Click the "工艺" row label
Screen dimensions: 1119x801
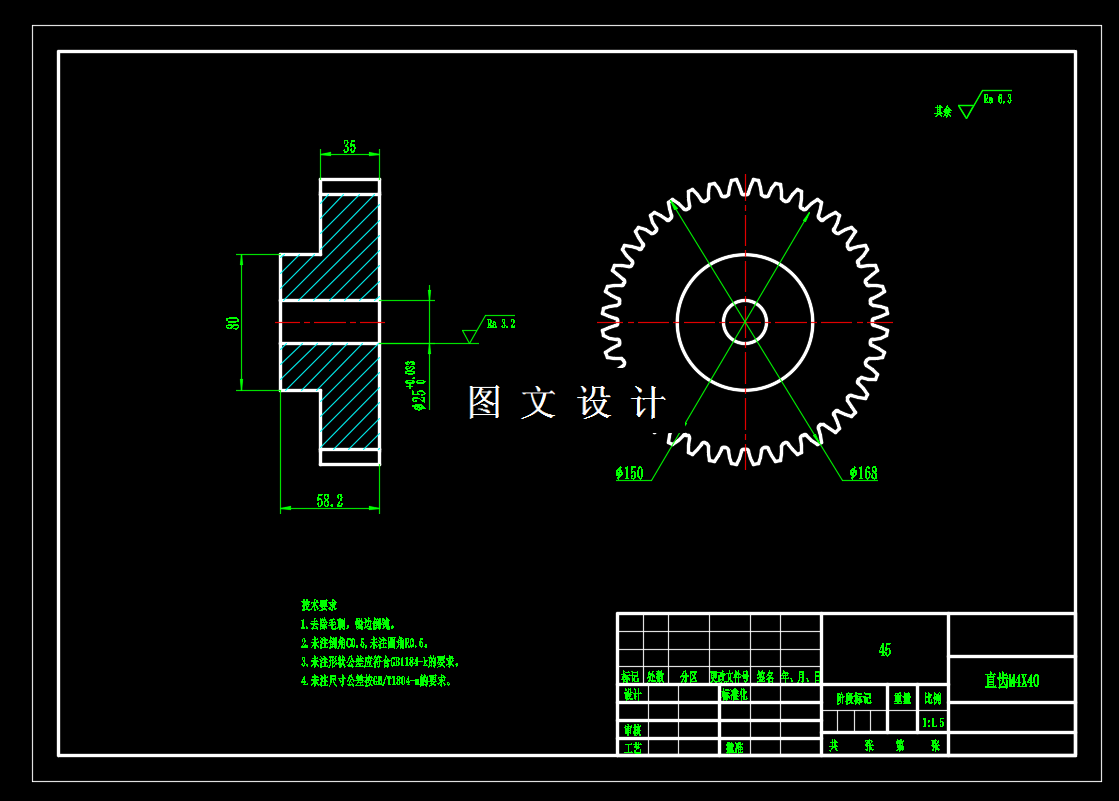point(632,747)
